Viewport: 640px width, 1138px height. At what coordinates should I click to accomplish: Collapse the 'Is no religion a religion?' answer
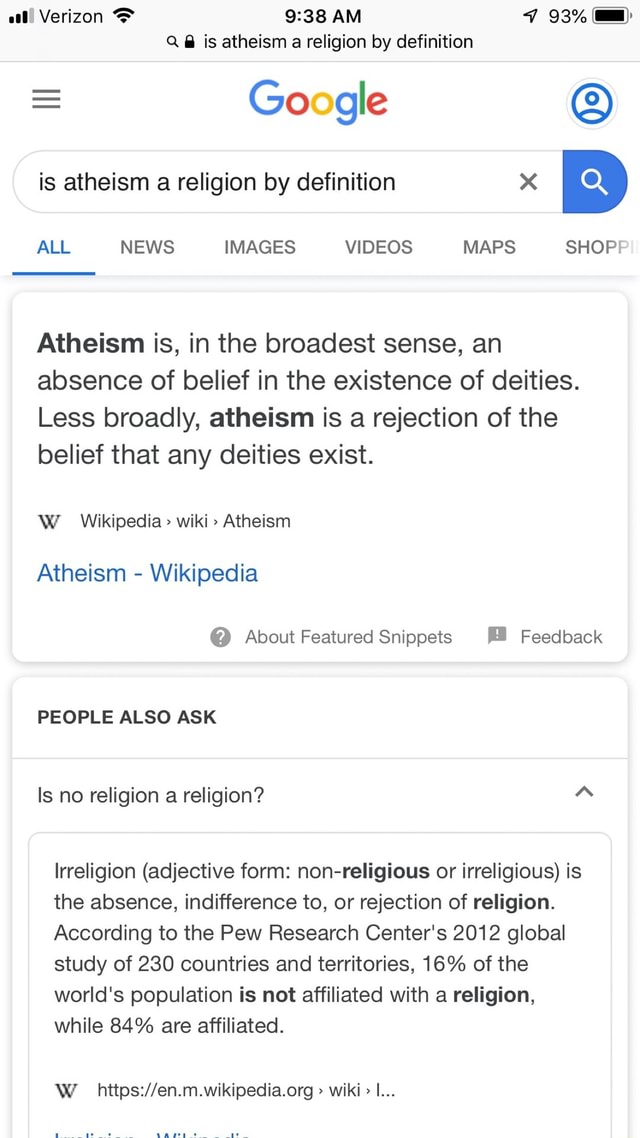584,791
